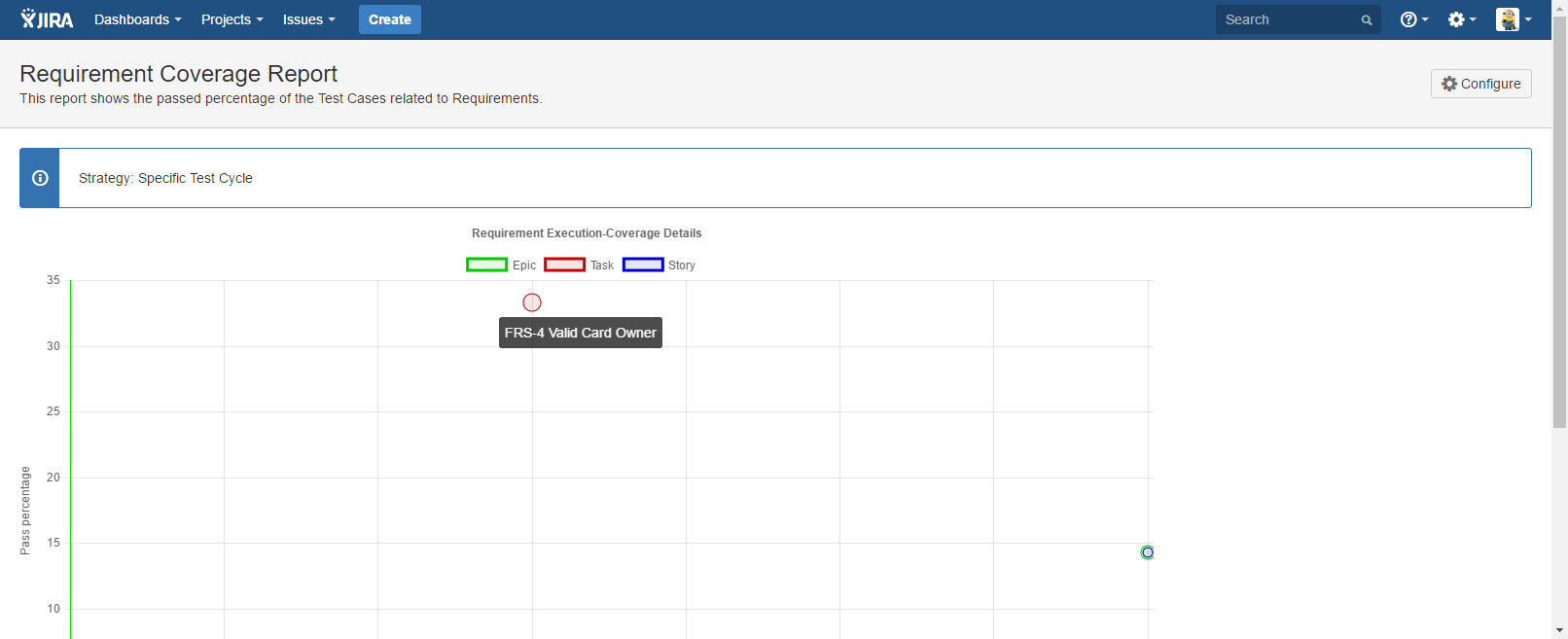1568x639 pixels.
Task: Click the Configure button
Action: (1480, 84)
